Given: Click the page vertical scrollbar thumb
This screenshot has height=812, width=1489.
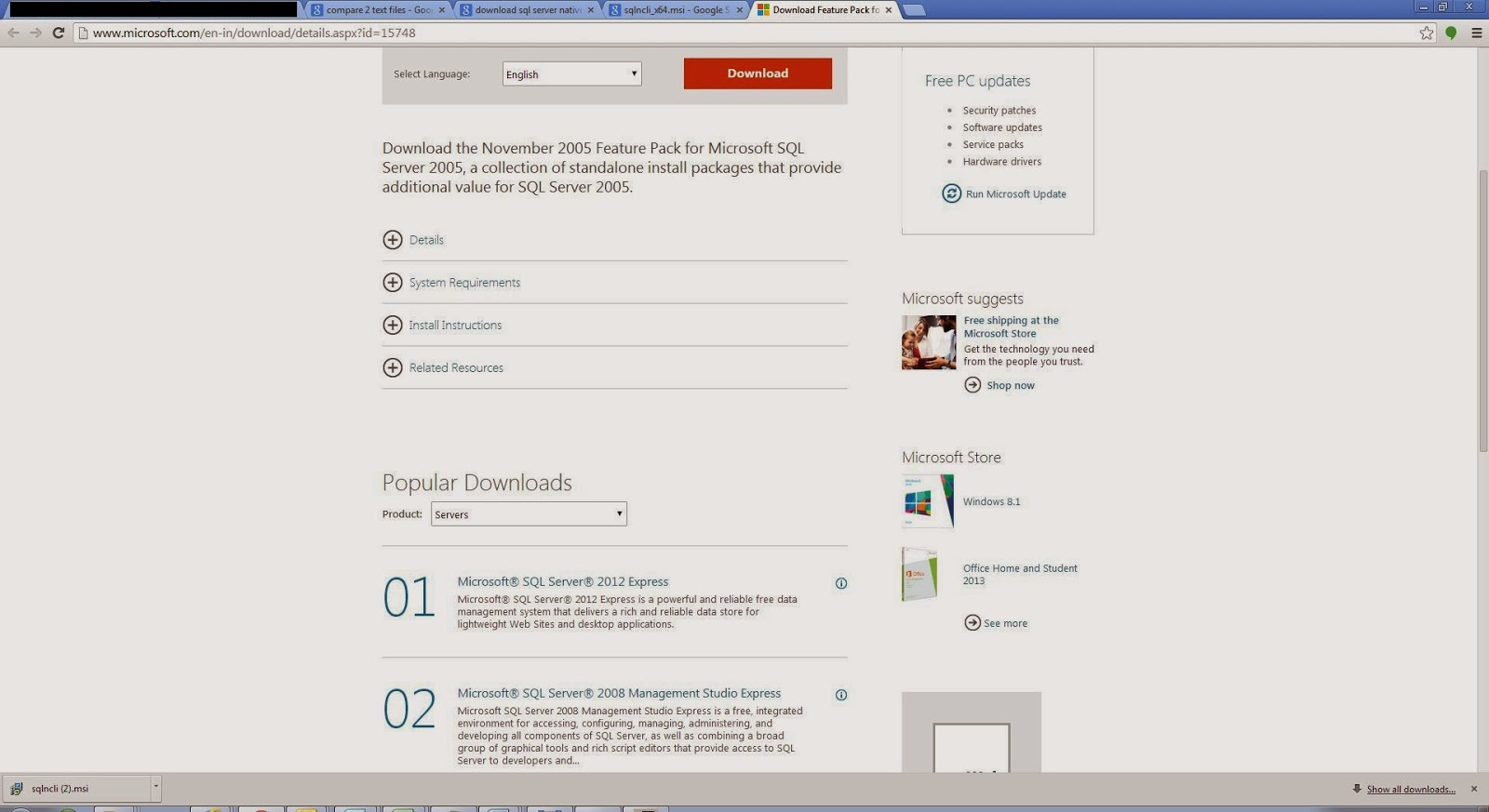Looking at the screenshot, I should [x=1483, y=311].
